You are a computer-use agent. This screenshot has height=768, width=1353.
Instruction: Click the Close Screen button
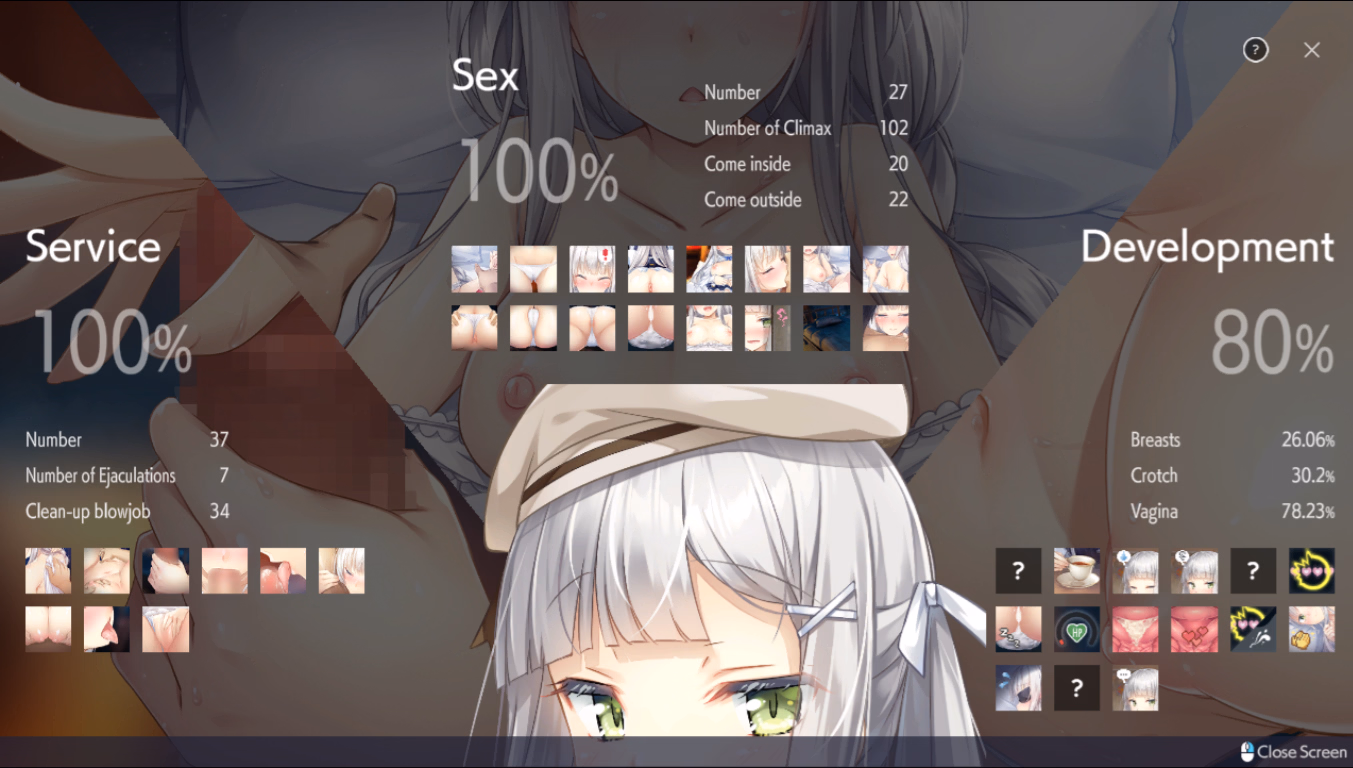tap(1293, 752)
